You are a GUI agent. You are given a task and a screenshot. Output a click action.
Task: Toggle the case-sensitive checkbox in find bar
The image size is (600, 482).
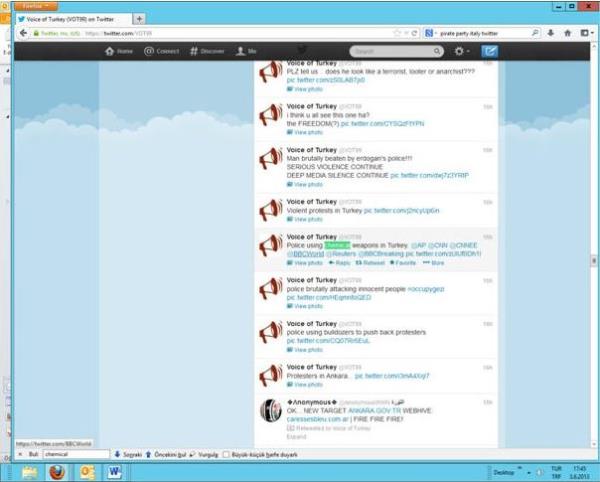point(227,454)
